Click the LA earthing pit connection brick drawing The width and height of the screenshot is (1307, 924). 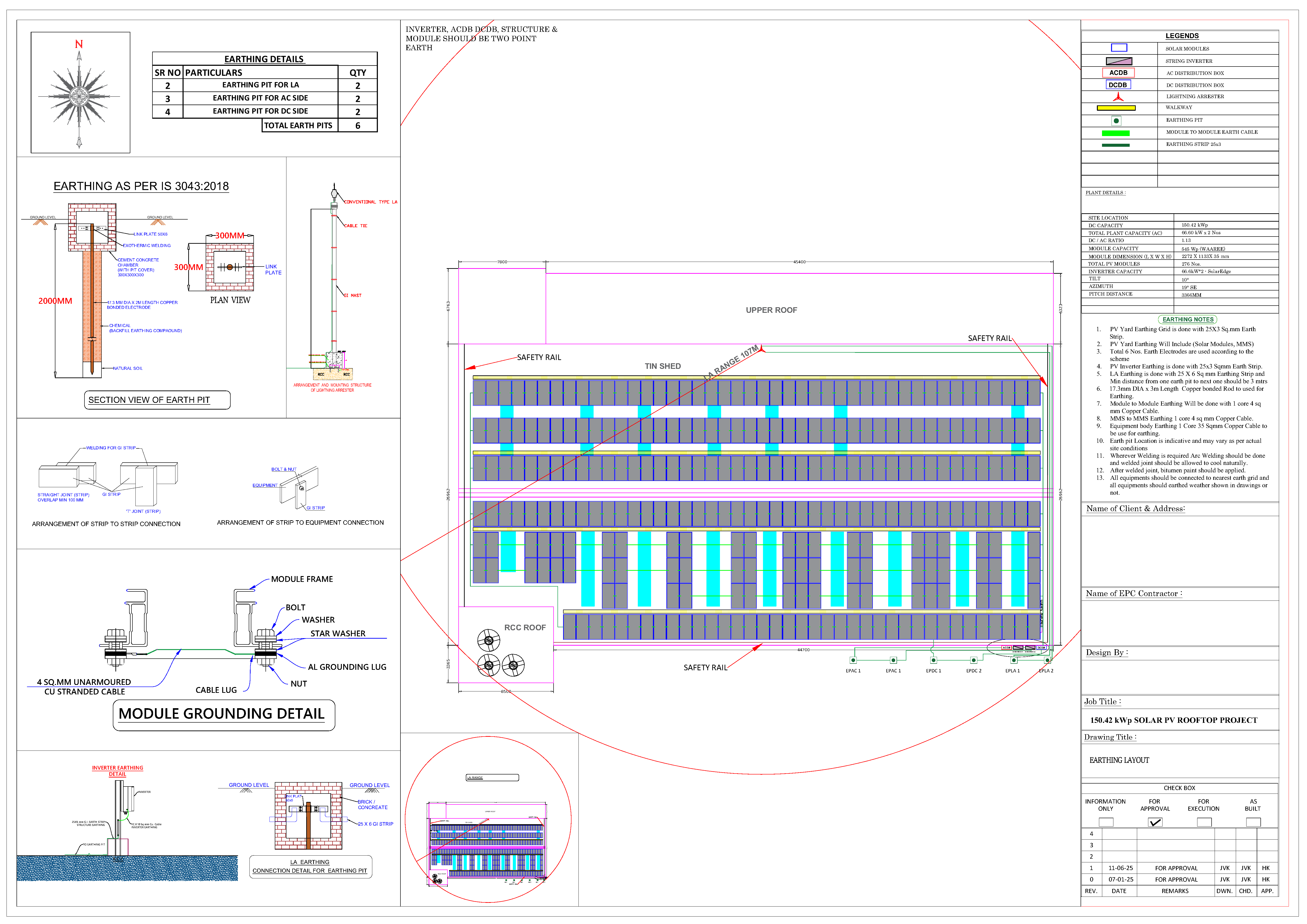309,815
